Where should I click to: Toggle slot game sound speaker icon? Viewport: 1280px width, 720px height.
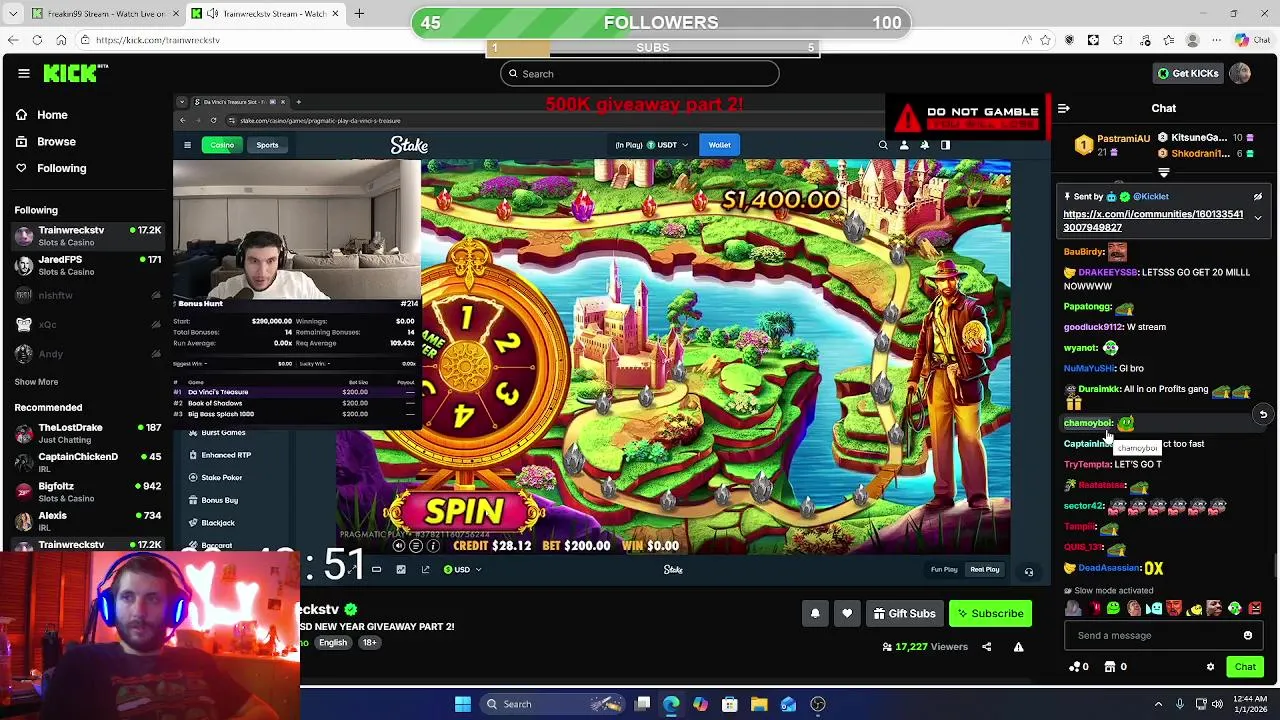click(x=399, y=546)
